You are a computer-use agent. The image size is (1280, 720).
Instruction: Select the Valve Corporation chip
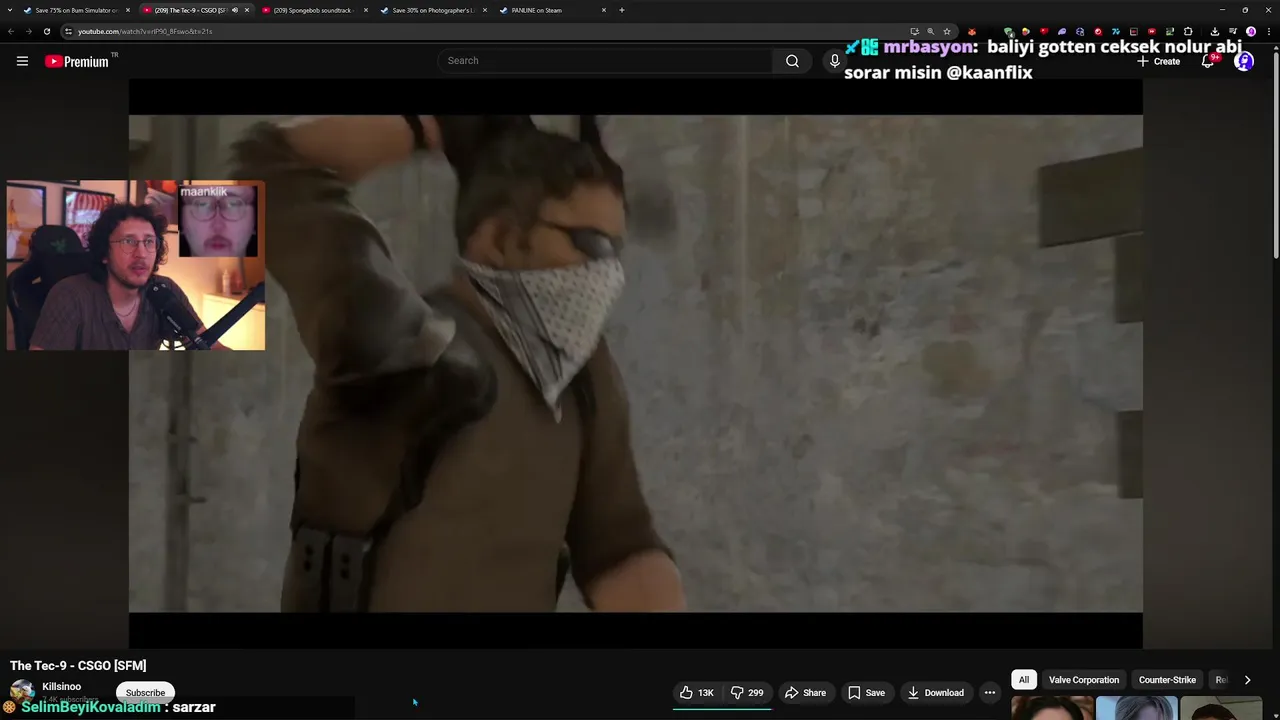[x=1084, y=680]
